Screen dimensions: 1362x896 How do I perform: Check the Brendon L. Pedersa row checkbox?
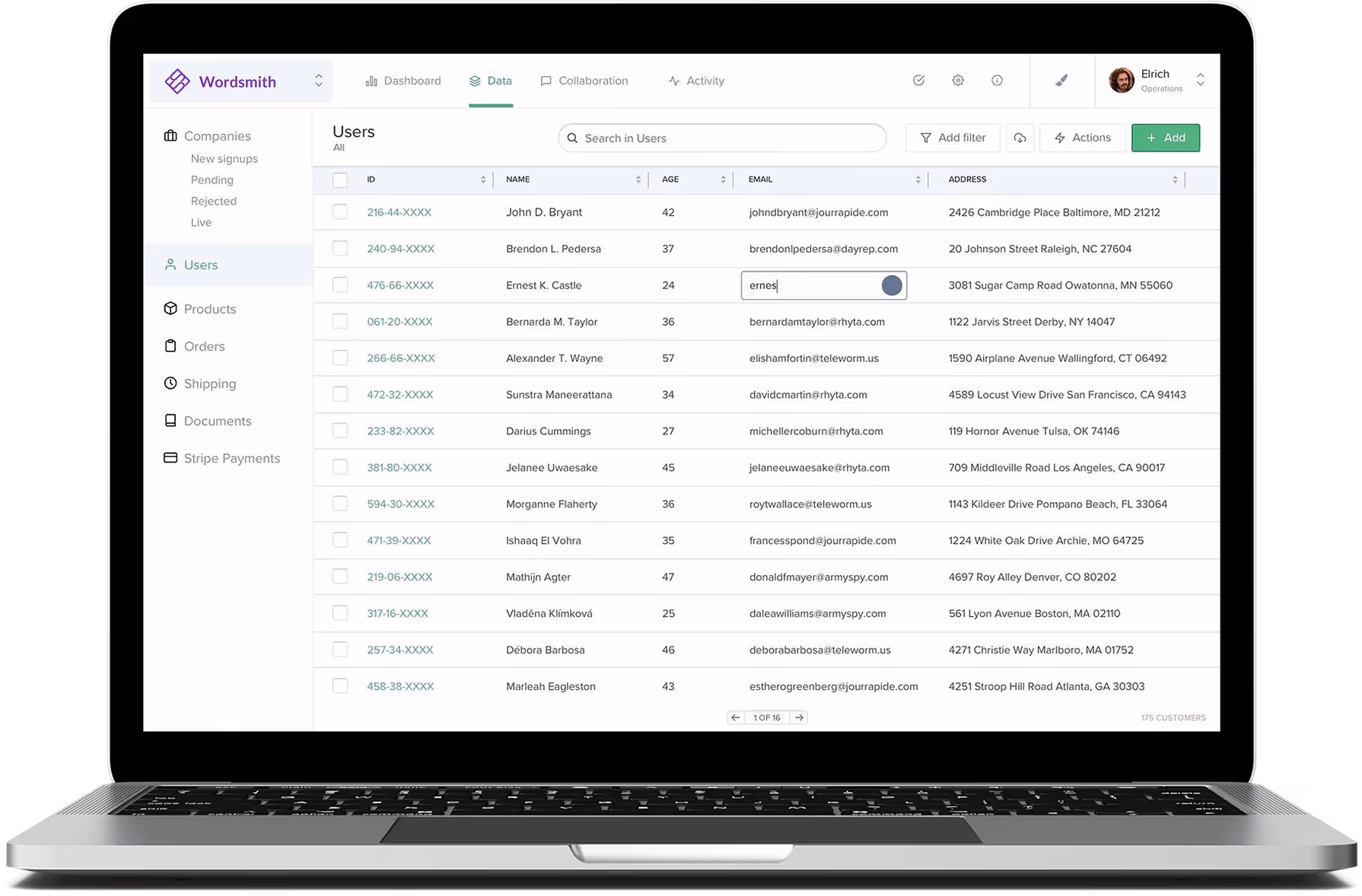click(x=340, y=248)
